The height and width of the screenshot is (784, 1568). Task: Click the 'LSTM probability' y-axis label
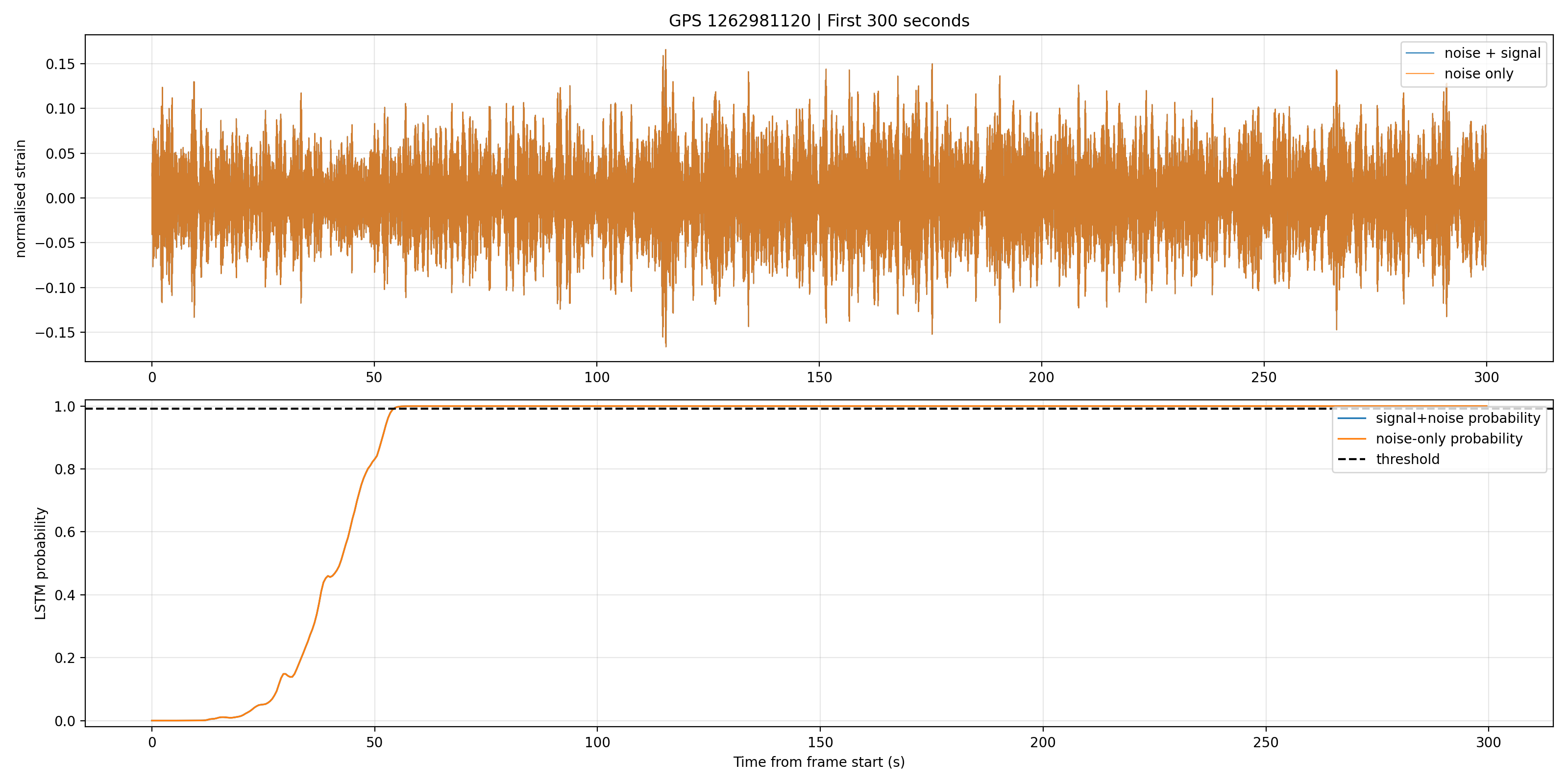(x=40, y=563)
